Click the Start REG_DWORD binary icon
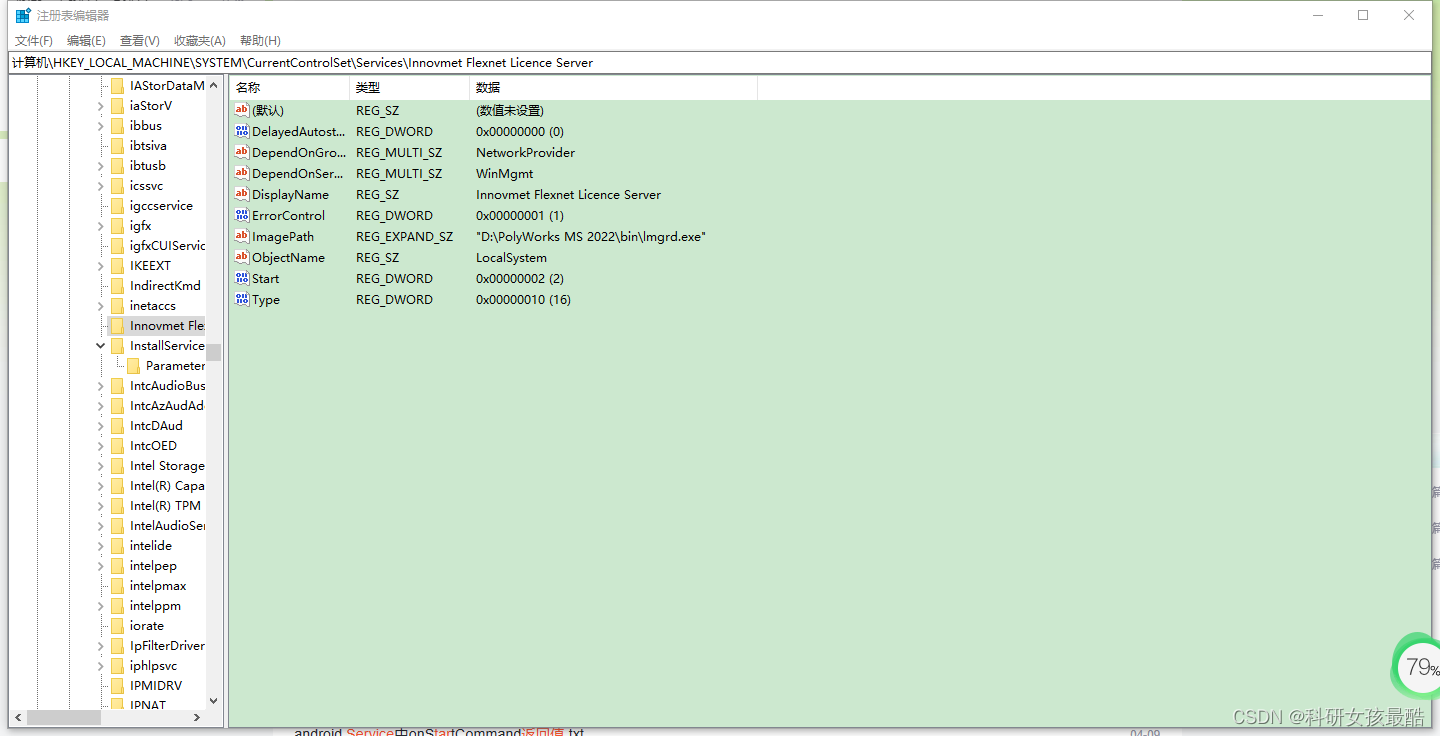Screen dimensions: 1440x736 click(x=240, y=278)
